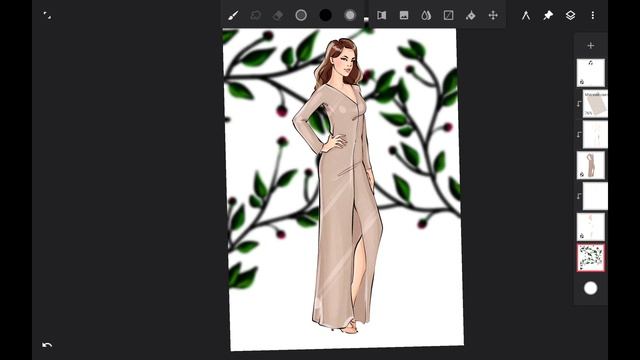Image resolution: width=640 pixels, height=360 pixels.
Task: Toggle lock icon on skin tone layer
Action: (582, 236)
